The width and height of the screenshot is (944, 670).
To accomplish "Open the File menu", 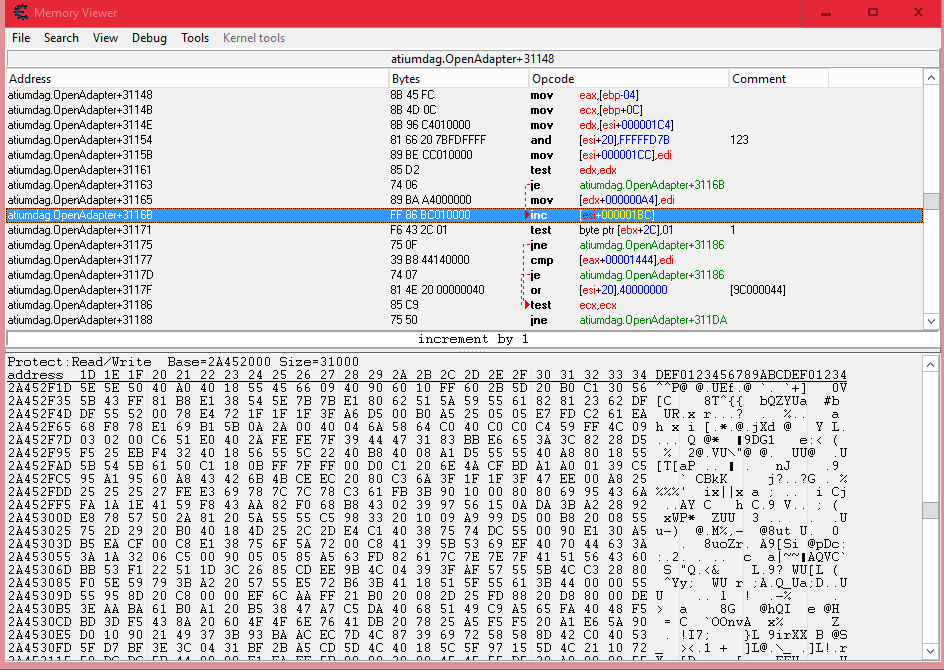I will pos(21,38).
